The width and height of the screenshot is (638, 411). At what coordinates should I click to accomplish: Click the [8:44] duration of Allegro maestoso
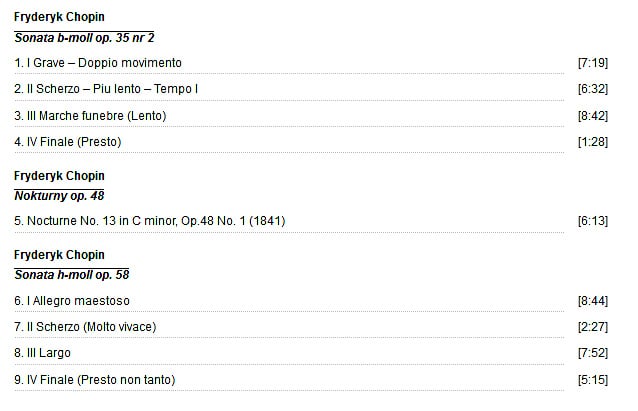[593, 301]
